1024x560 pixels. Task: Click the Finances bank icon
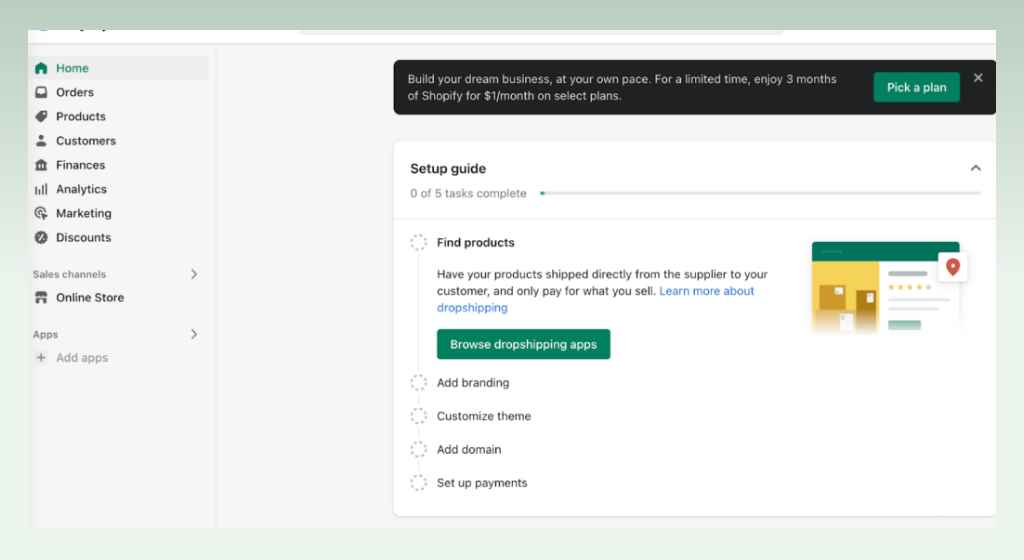point(41,164)
